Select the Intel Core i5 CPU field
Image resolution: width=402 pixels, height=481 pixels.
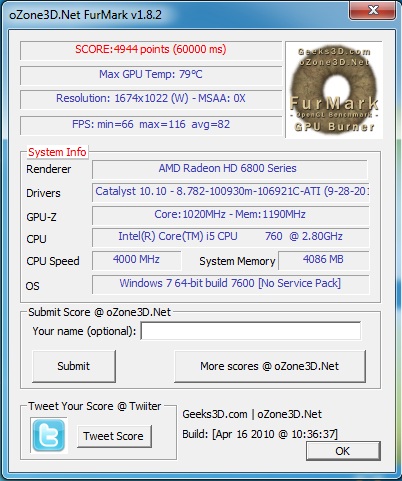coord(231,237)
